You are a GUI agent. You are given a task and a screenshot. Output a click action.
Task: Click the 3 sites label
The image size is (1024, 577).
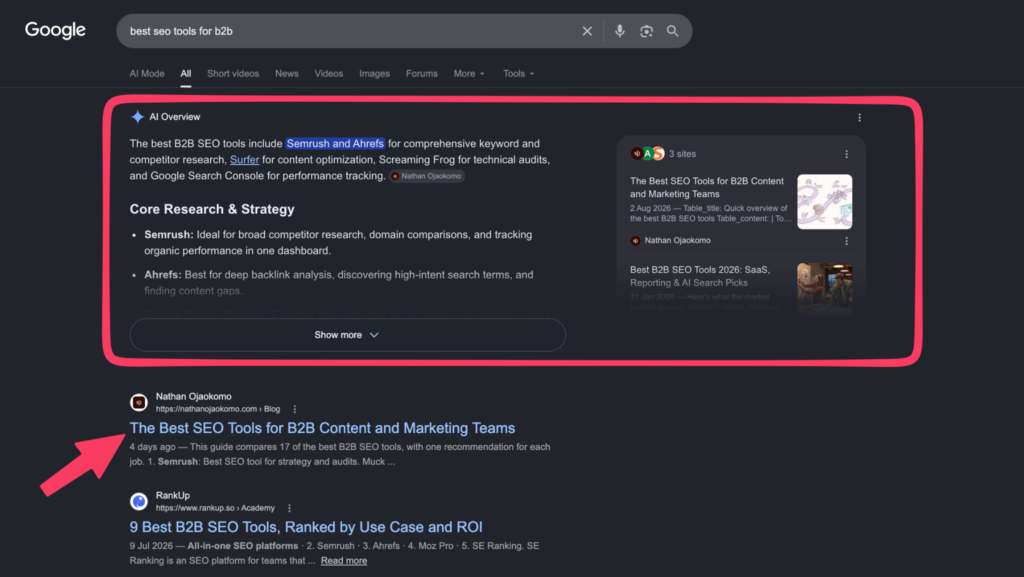[682, 154]
